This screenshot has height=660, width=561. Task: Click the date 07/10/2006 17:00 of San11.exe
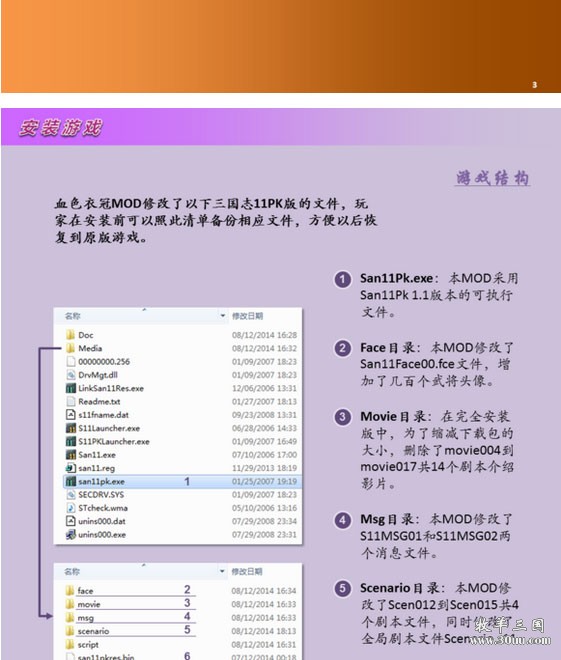[x=264, y=455]
